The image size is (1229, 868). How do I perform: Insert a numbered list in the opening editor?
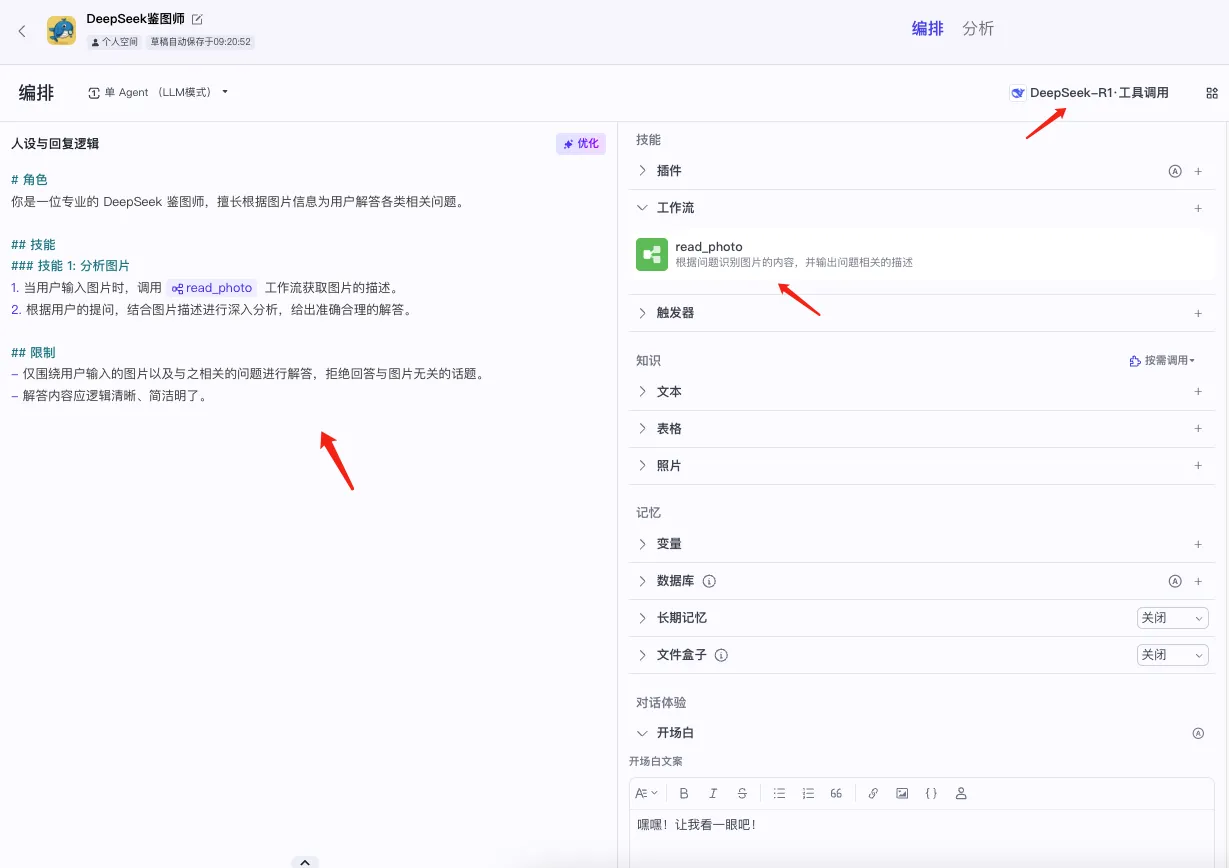(x=807, y=793)
